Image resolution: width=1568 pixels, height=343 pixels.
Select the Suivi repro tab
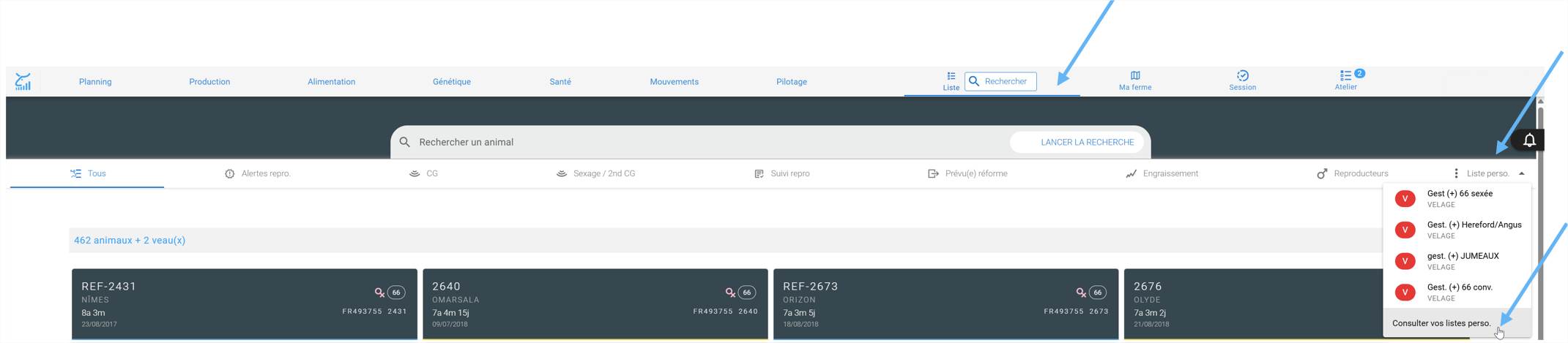[781, 173]
